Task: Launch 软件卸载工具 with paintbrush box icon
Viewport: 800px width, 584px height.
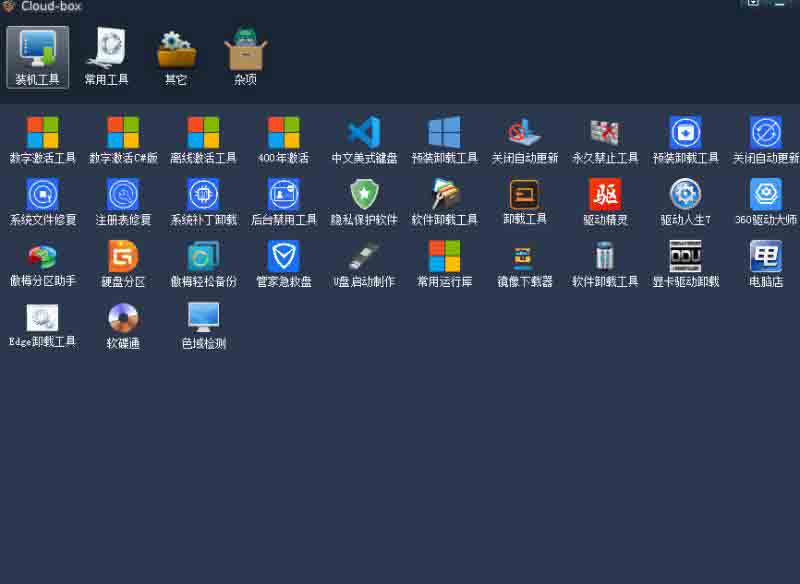Action: tap(444, 201)
